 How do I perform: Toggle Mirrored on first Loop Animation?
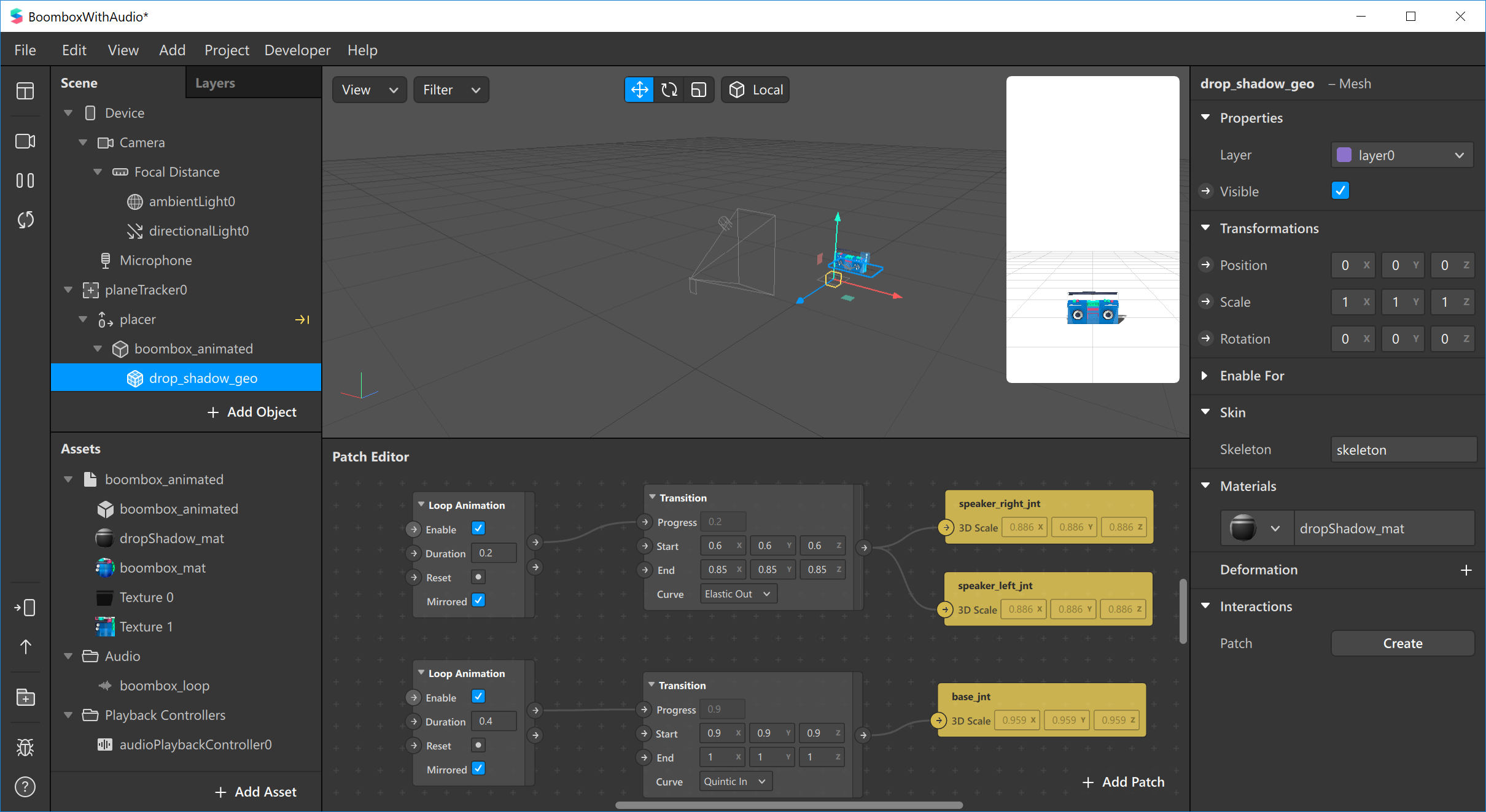click(x=478, y=601)
